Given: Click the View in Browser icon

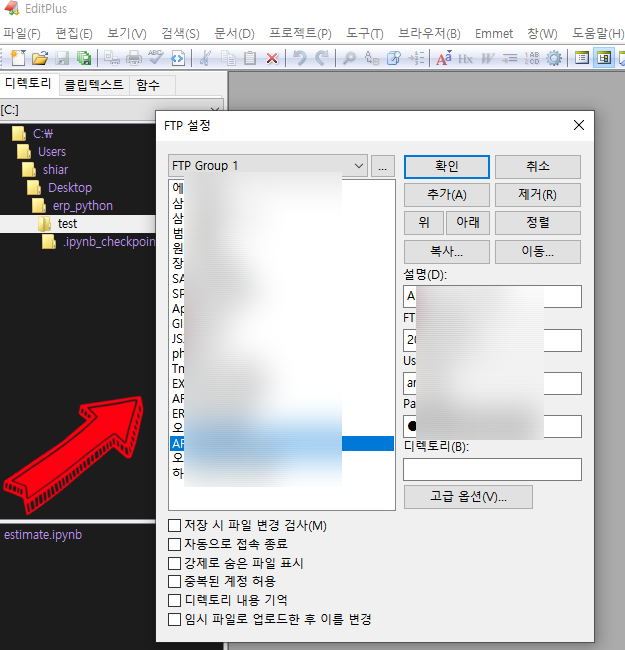Looking at the screenshot, I should tap(178, 58).
